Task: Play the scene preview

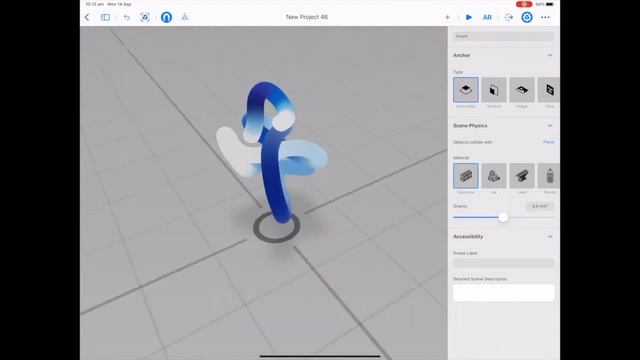Action: [x=469, y=17]
